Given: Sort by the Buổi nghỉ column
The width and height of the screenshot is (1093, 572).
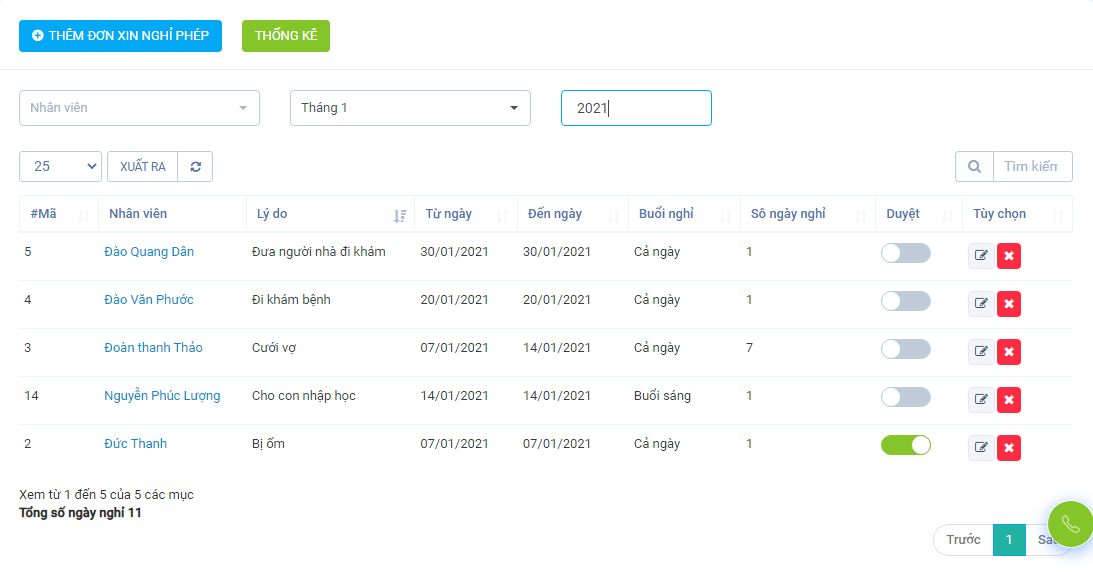Looking at the screenshot, I should 685,214.
